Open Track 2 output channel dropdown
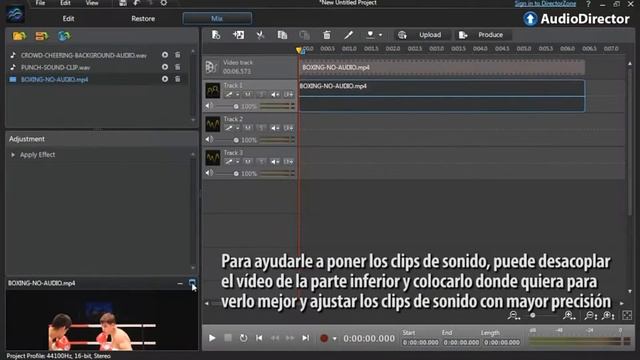 pyautogui.click(x=288, y=128)
